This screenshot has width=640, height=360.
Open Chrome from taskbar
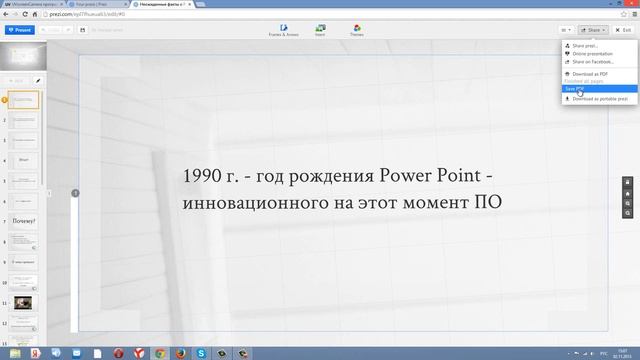160,353
